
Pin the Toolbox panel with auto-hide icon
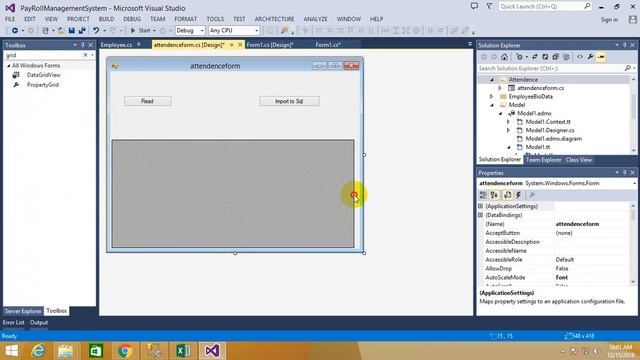tap(82, 45)
